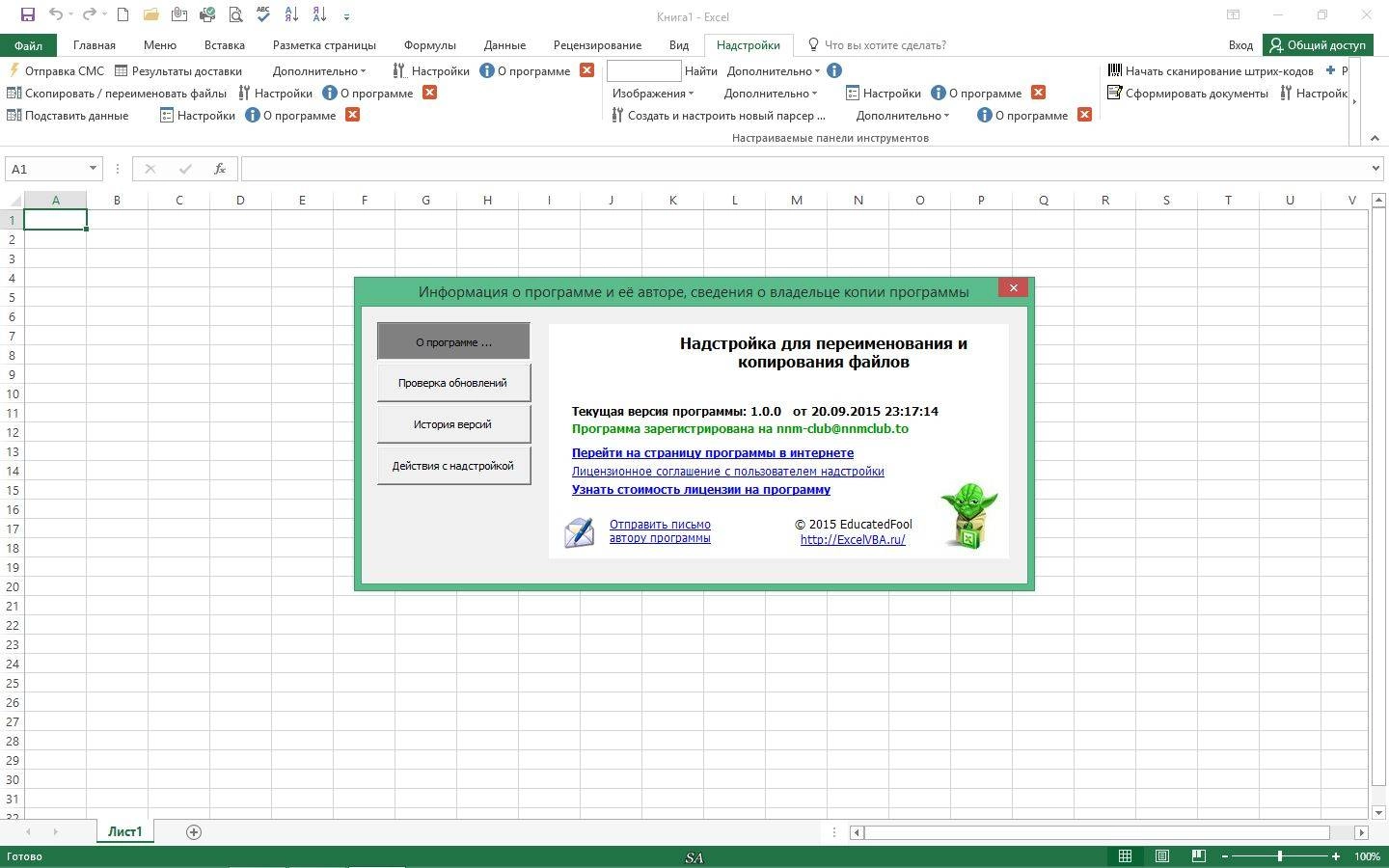The width and height of the screenshot is (1389, 868).
Task: Switch to Page Break Preview icon
Action: 1199,855
